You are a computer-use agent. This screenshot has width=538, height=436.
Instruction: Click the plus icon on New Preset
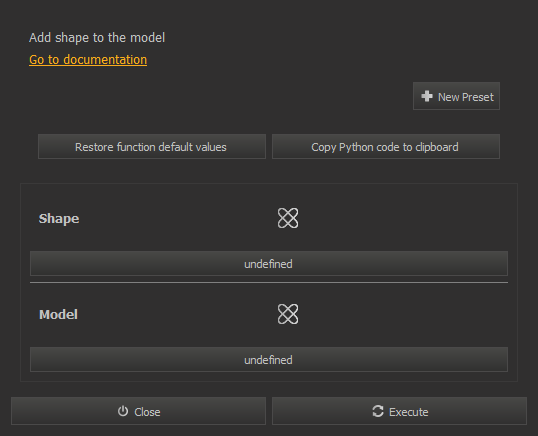pos(427,96)
